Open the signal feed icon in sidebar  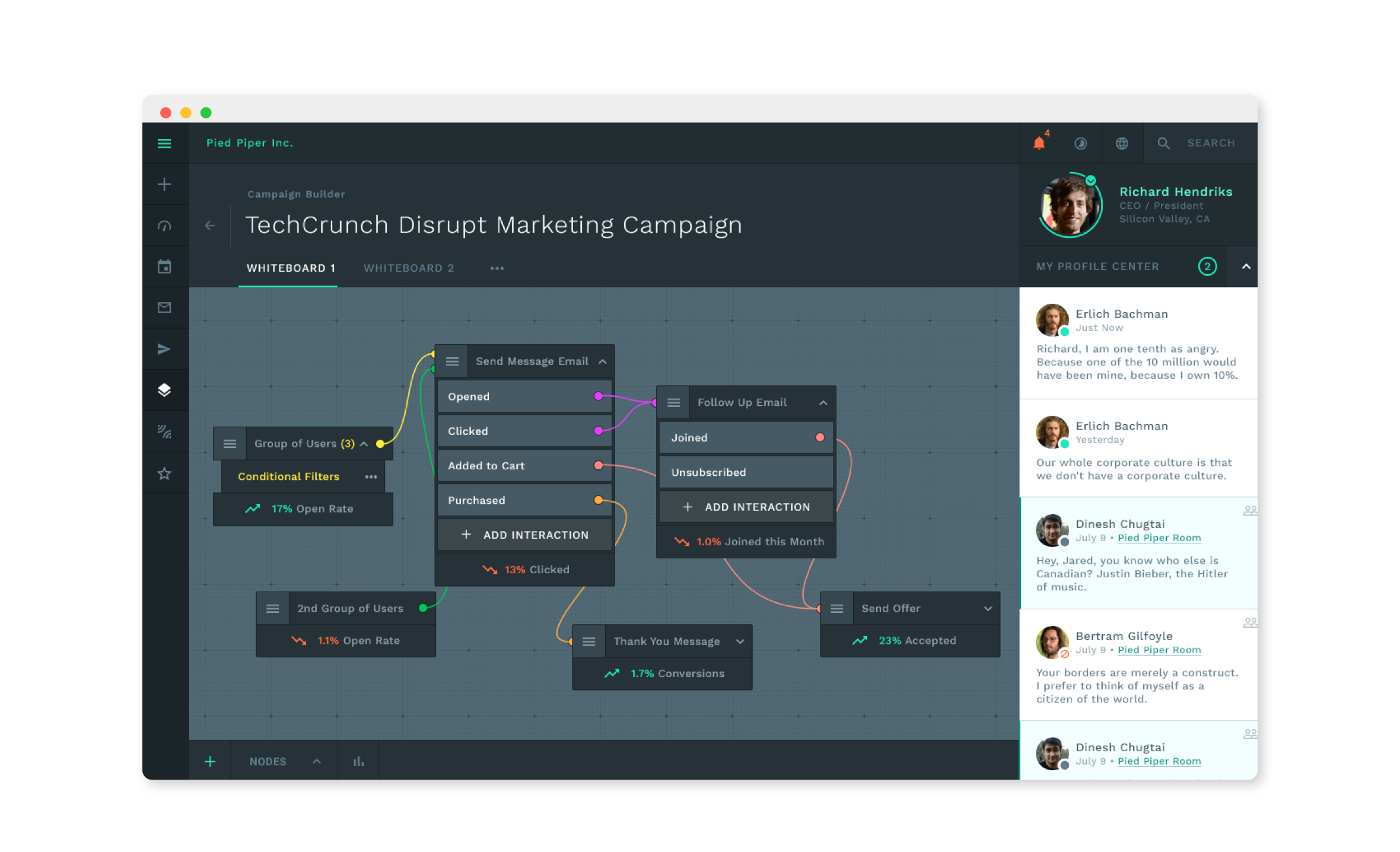164,431
